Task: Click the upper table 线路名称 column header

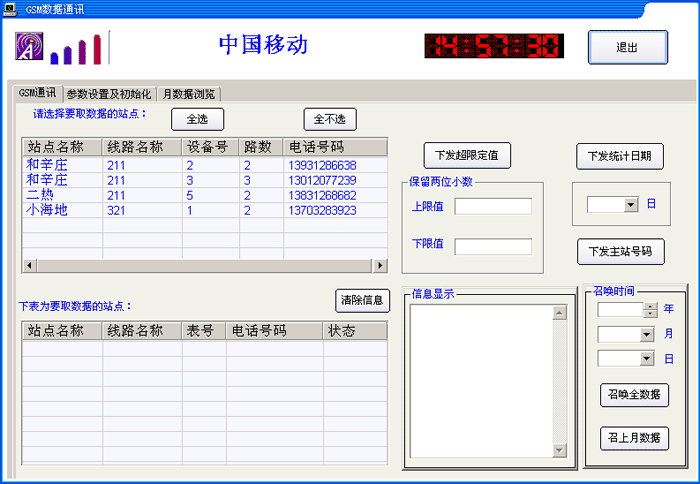Action: (x=142, y=147)
